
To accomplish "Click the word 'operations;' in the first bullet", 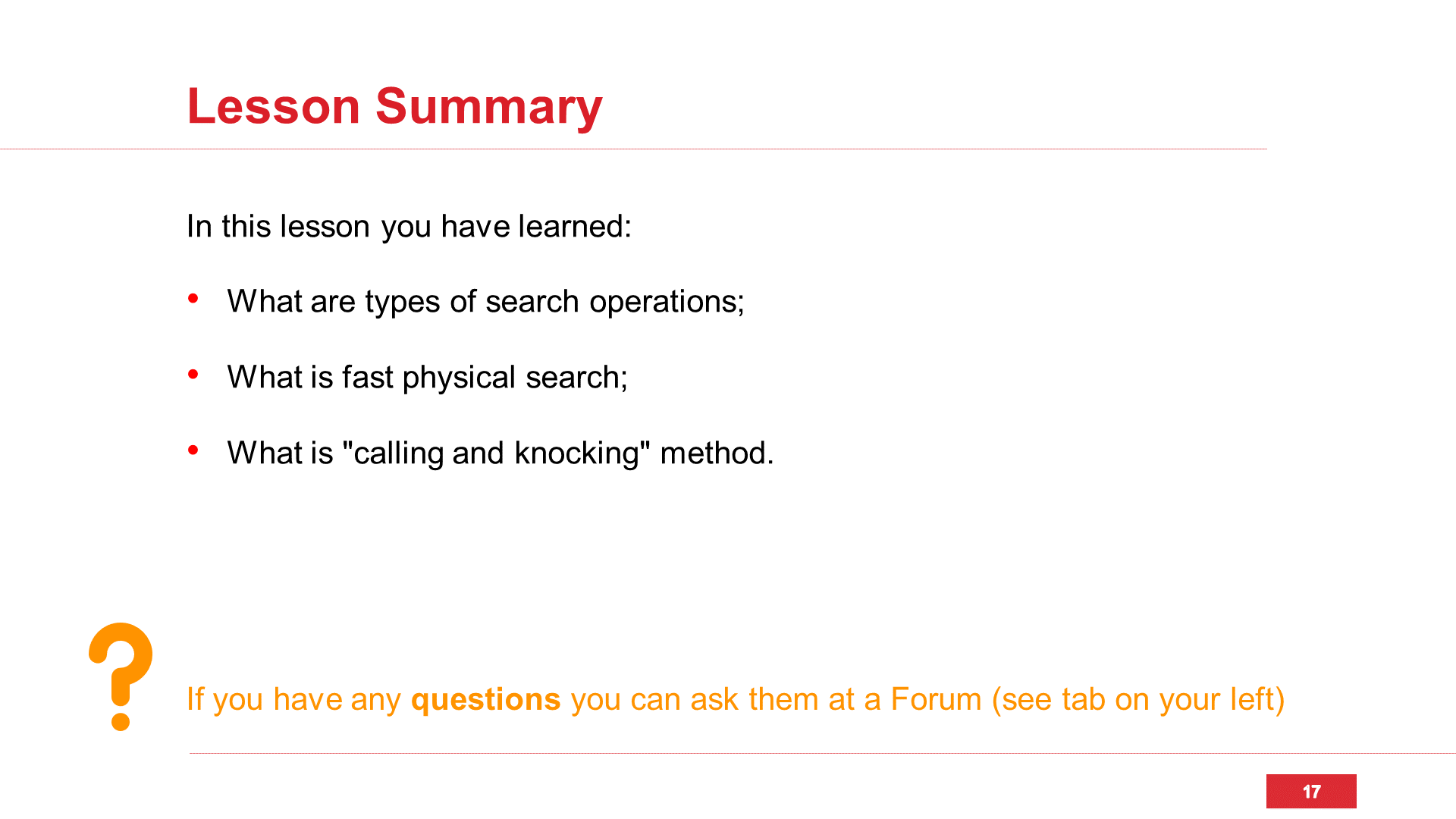I will (x=667, y=301).
